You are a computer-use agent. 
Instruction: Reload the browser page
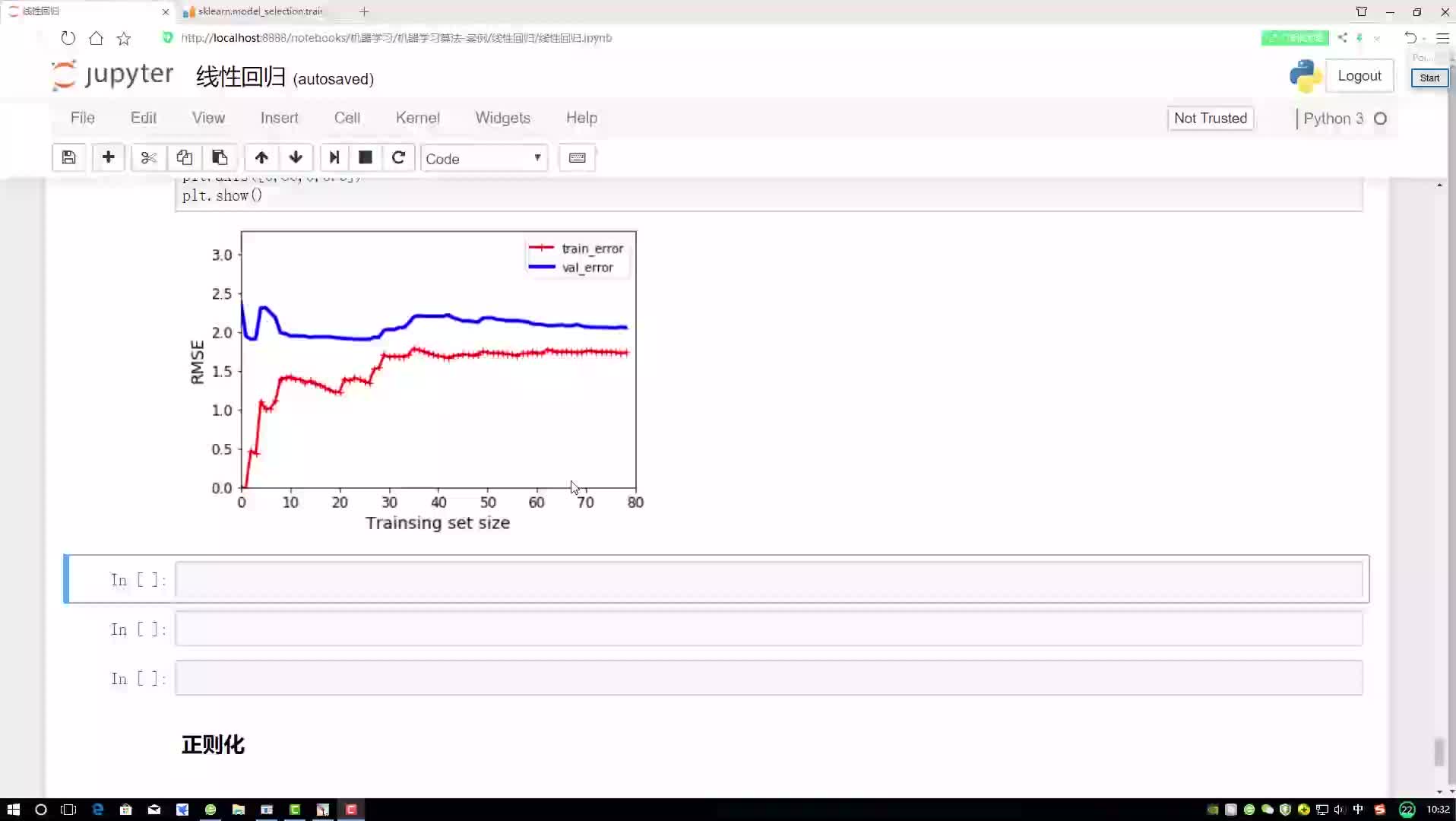(68, 38)
